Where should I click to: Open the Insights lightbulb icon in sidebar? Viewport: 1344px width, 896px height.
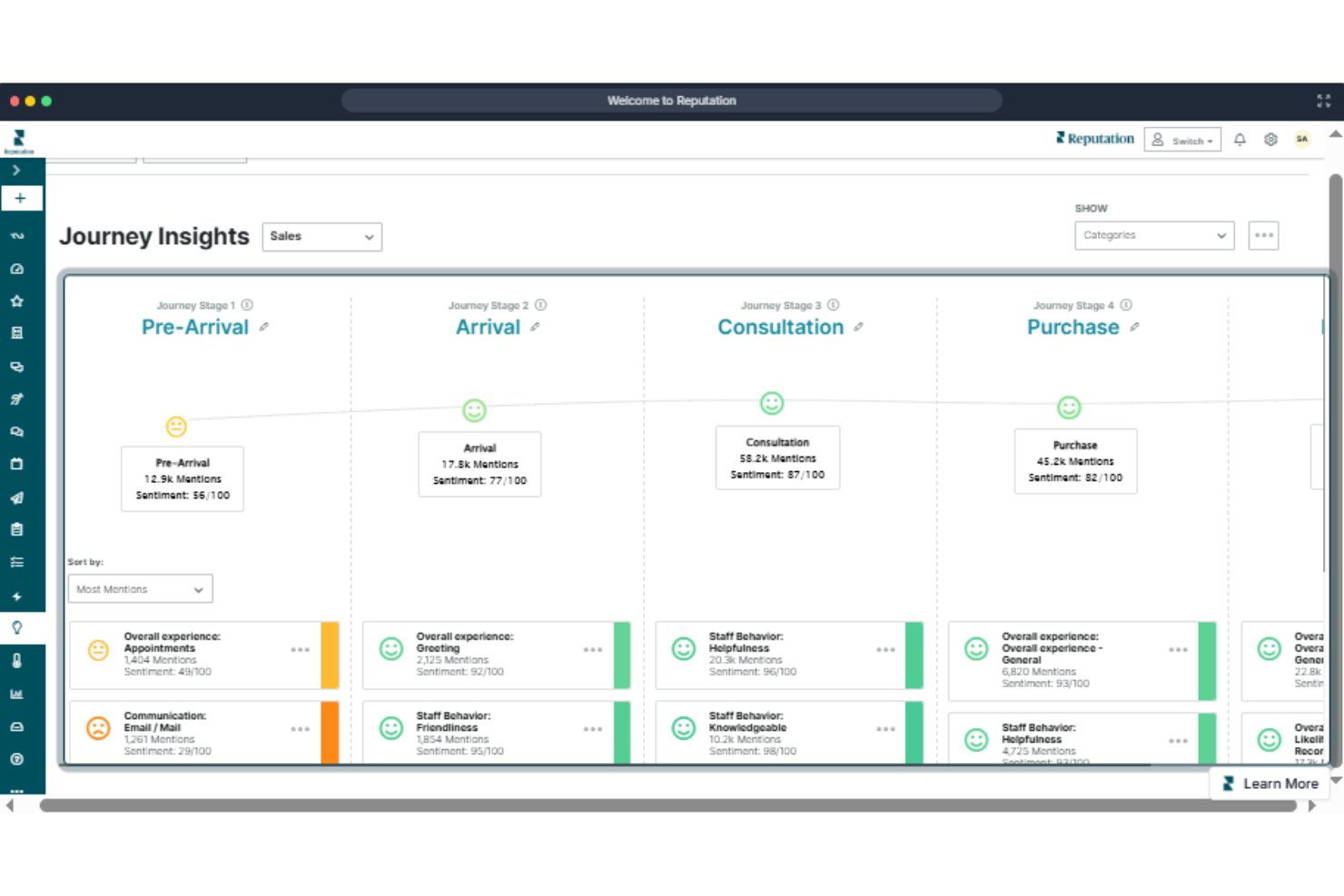click(x=17, y=627)
